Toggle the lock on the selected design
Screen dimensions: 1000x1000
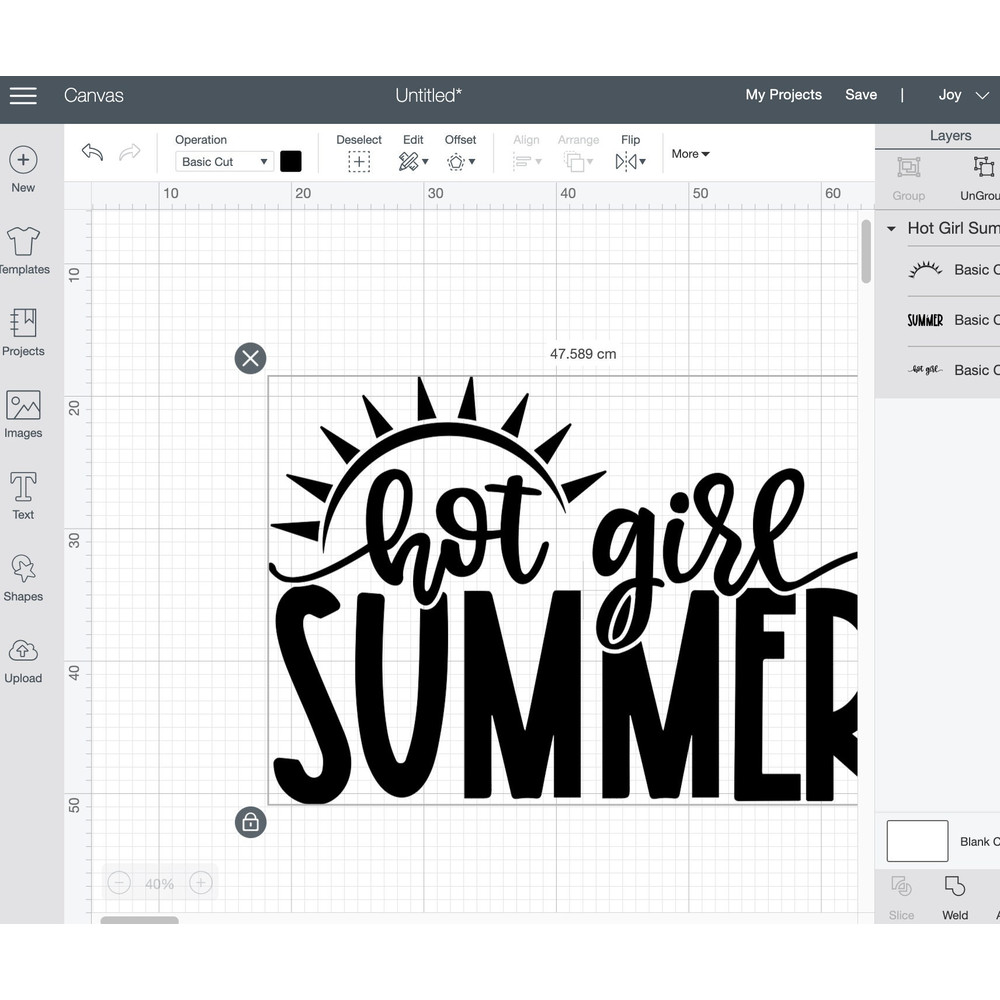coord(250,822)
